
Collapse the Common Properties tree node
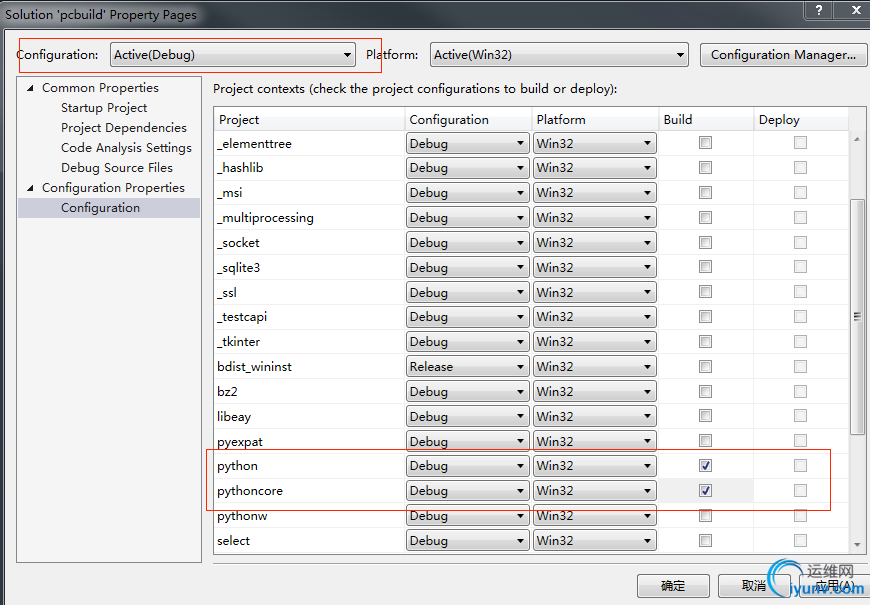tap(30, 88)
